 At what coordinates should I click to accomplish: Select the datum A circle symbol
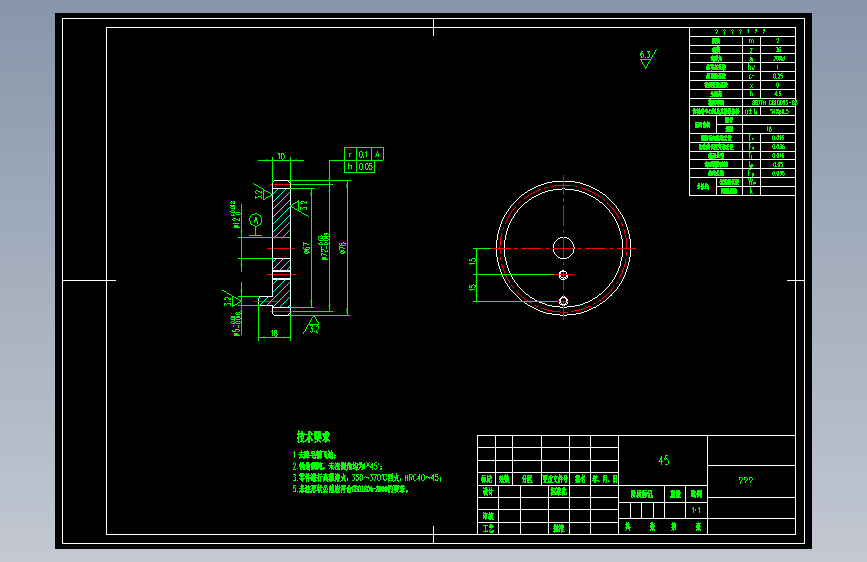tap(255, 220)
